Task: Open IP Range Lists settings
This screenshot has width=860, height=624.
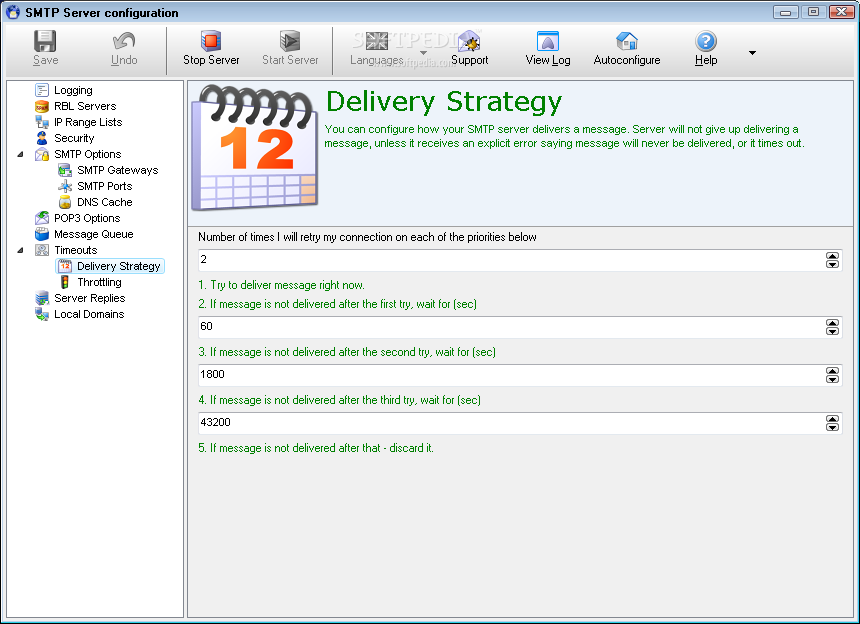Action: point(88,122)
